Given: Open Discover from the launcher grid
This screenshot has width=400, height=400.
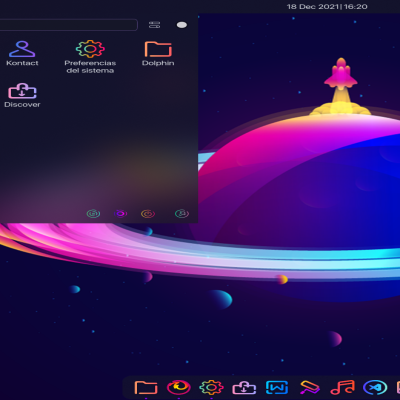Looking at the screenshot, I should (22, 95).
